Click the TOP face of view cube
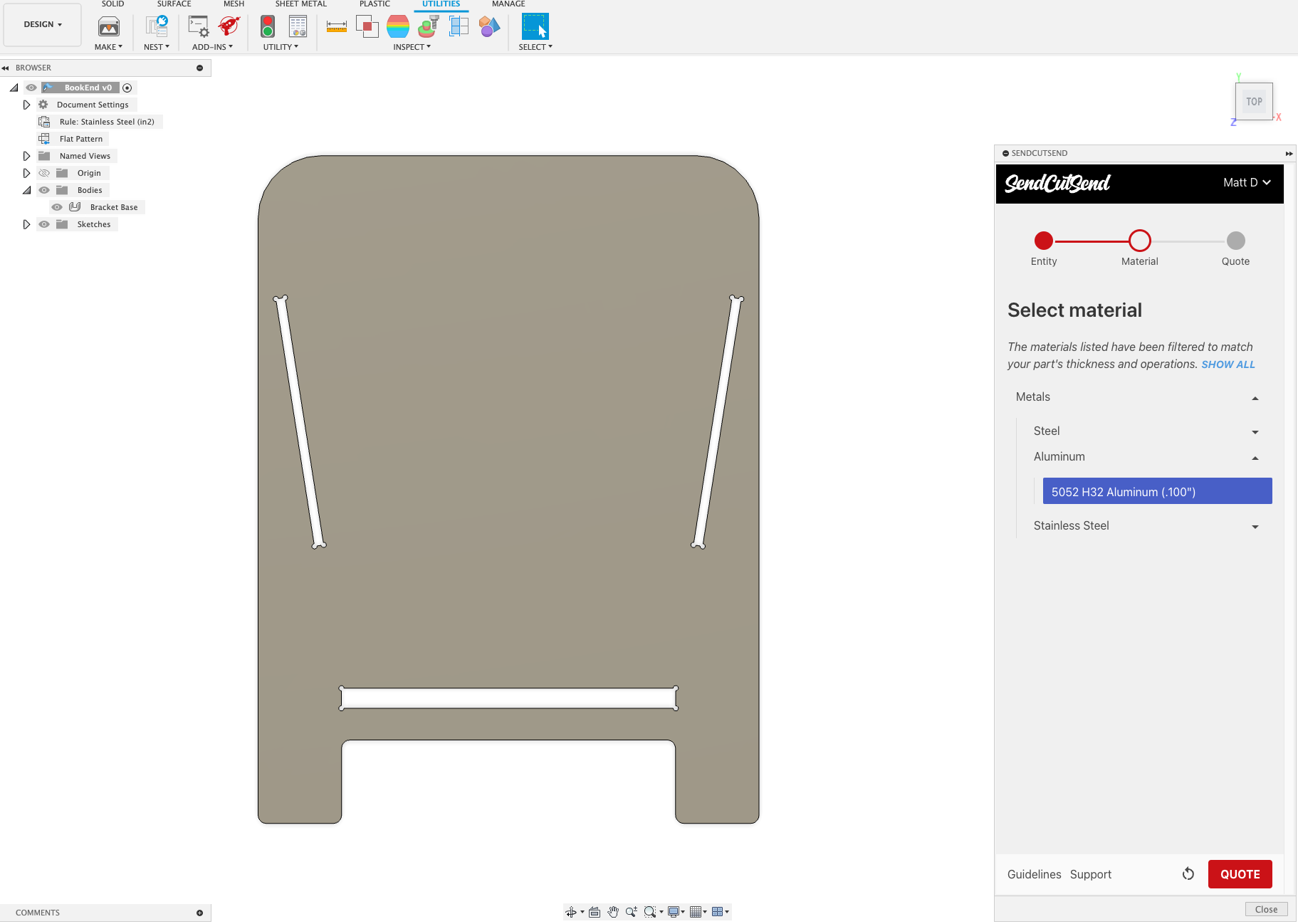This screenshot has height=924, width=1298. point(1254,102)
